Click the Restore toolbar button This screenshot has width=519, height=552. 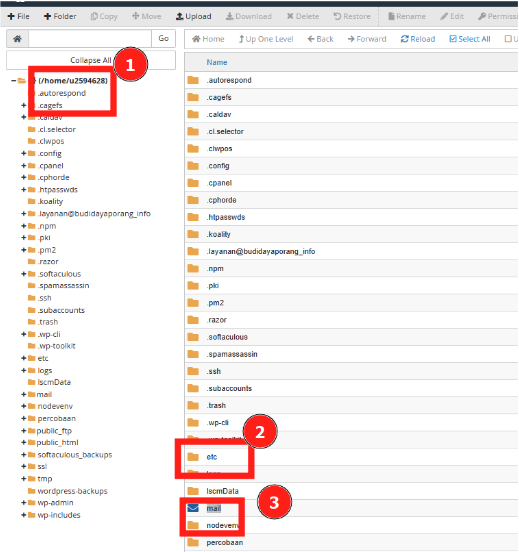pyautogui.click(x=352, y=17)
